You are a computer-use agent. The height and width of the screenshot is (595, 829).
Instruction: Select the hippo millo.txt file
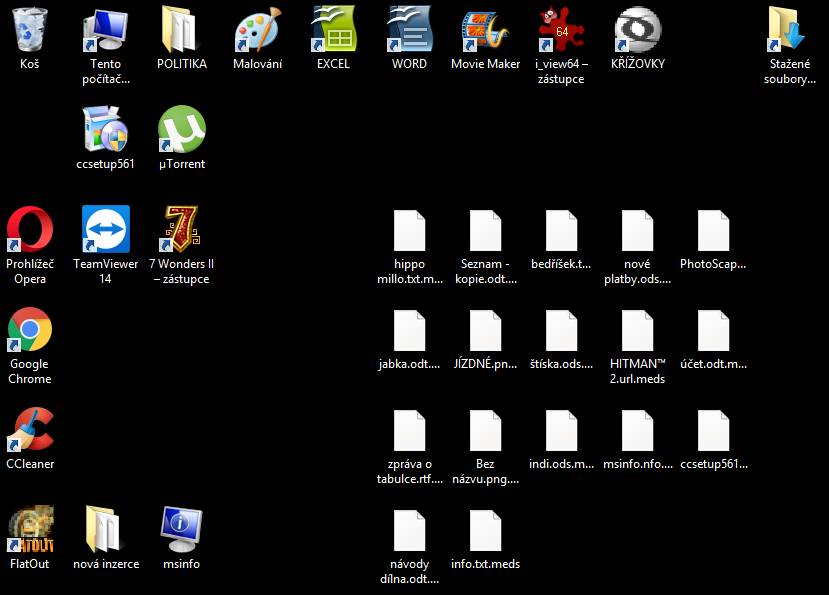409,231
